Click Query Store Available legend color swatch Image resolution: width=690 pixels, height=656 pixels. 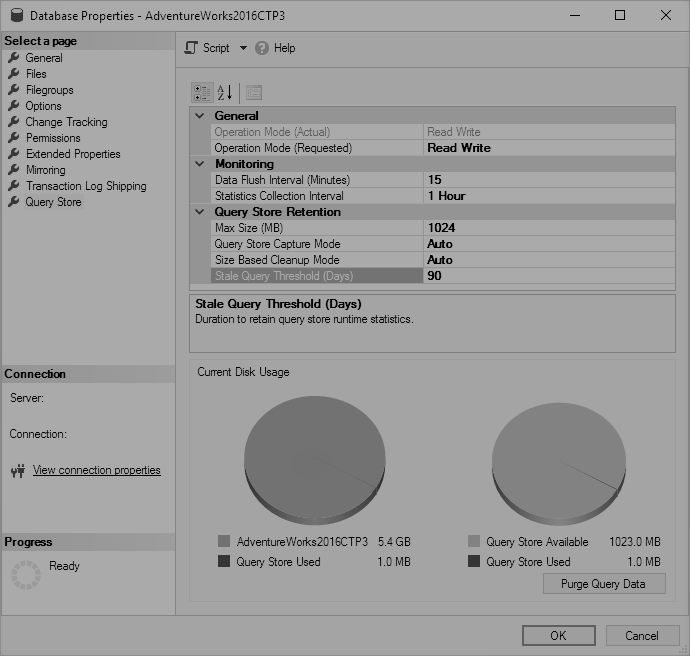point(474,541)
